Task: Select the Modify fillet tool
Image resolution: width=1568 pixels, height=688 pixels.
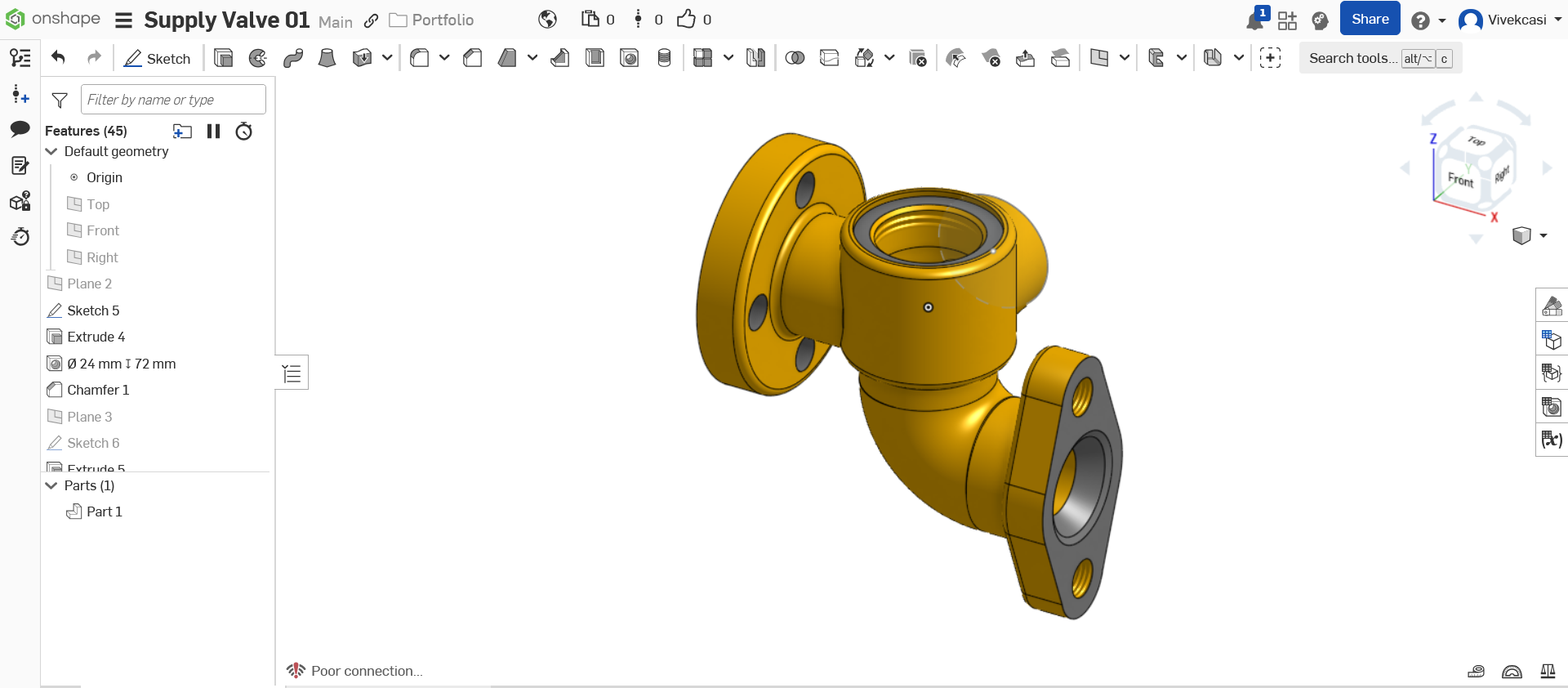Action: click(x=955, y=58)
